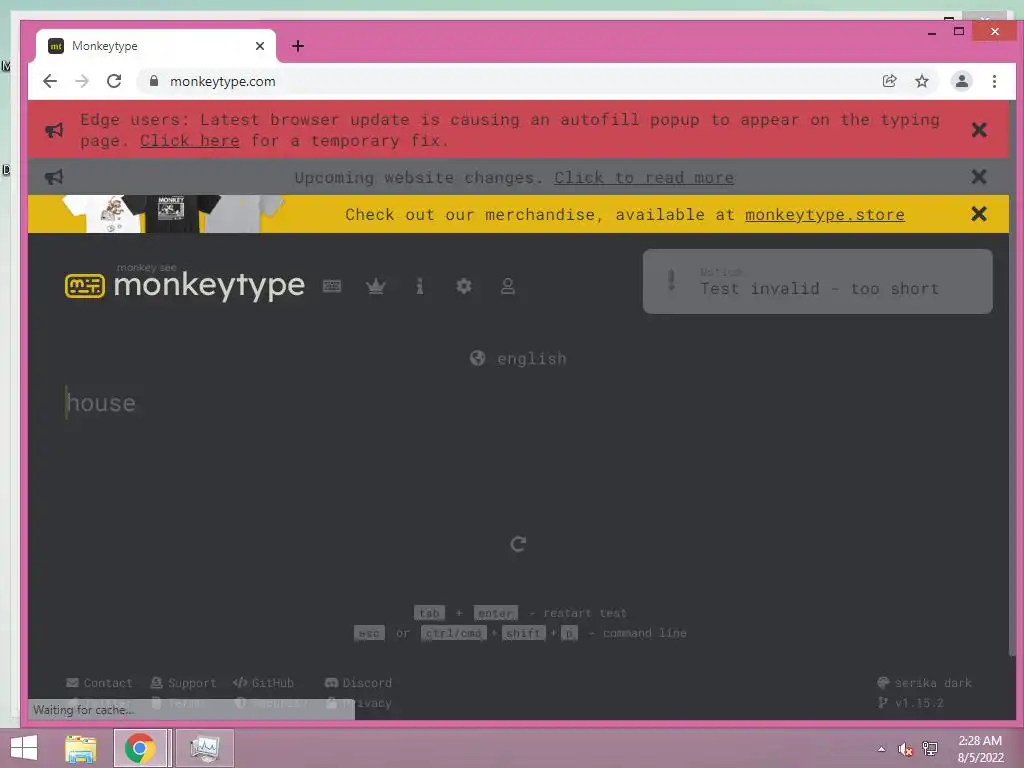The image size is (1024, 768).
Task: Show hidden system tray icons
Action: pyautogui.click(x=882, y=749)
